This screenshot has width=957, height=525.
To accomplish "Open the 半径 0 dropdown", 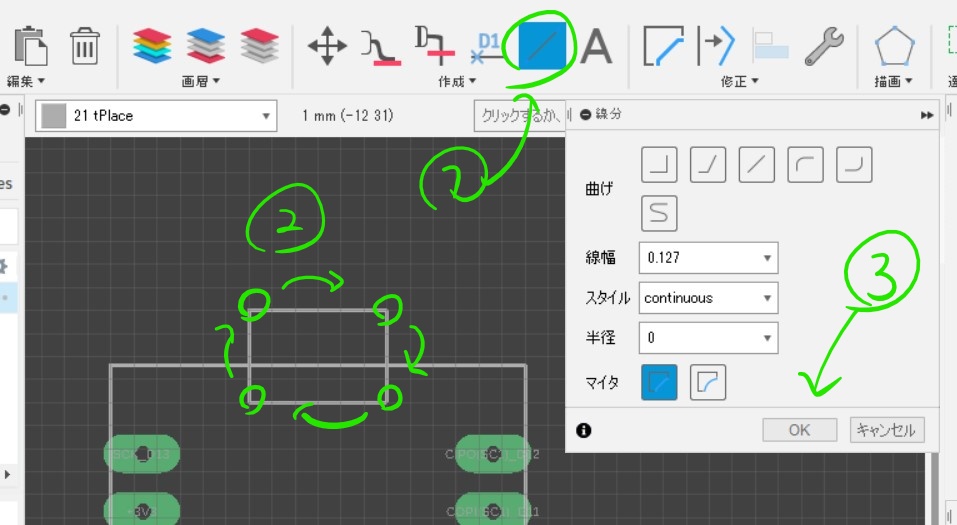I will (709, 338).
